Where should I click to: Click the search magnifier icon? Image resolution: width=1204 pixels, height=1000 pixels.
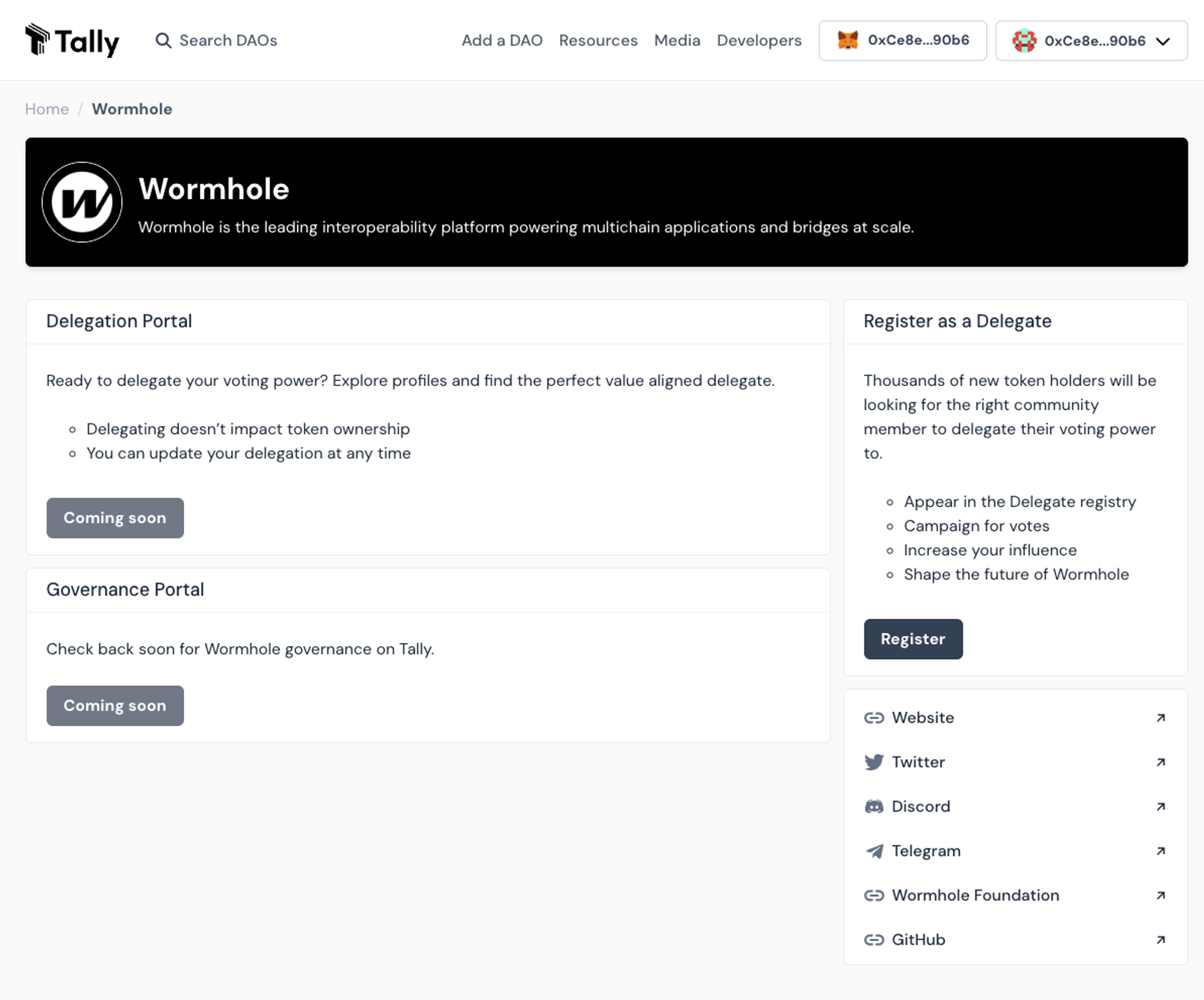pyautogui.click(x=163, y=40)
